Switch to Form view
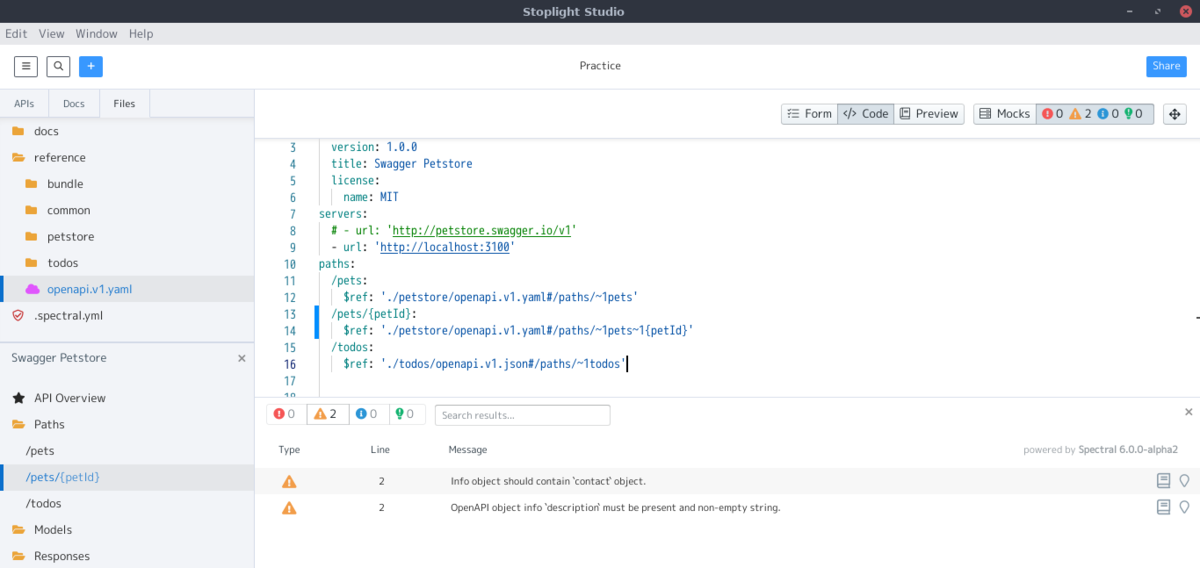 [x=809, y=114]
